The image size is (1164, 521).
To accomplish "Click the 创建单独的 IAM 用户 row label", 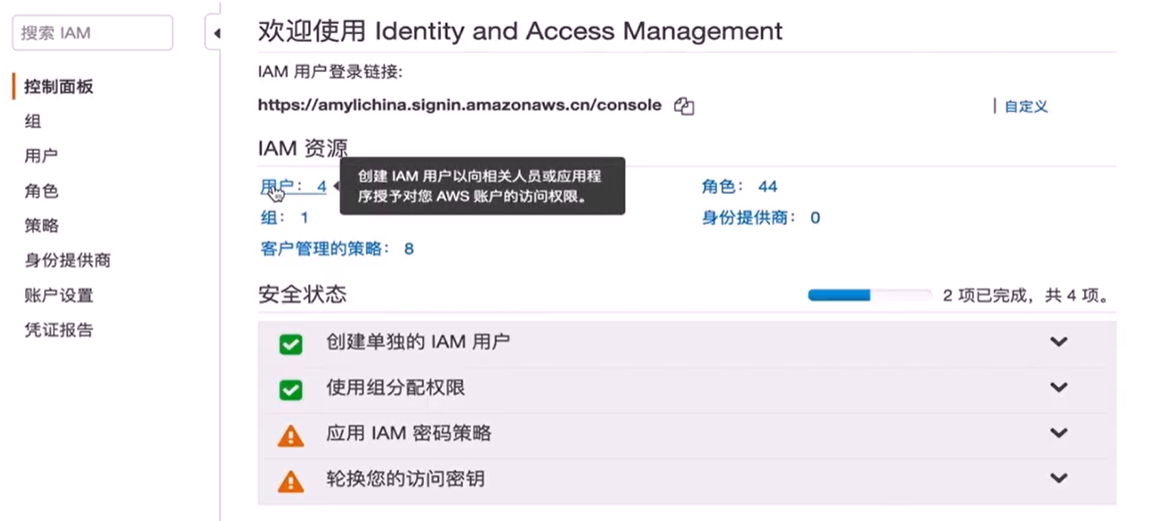I will (x=418, y=342).
